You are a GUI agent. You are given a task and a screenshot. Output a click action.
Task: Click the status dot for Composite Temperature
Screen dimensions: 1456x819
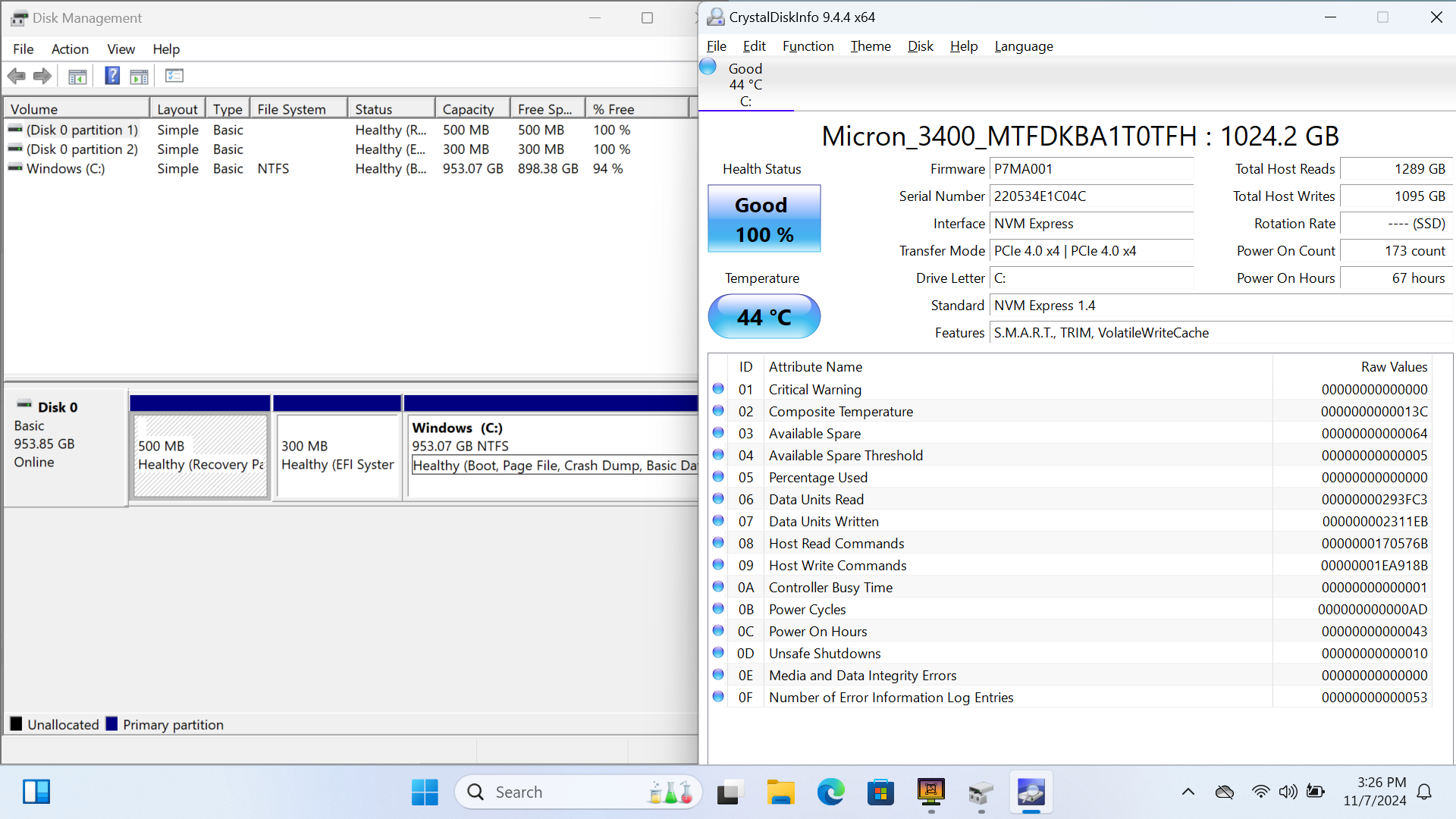(718, 411)
